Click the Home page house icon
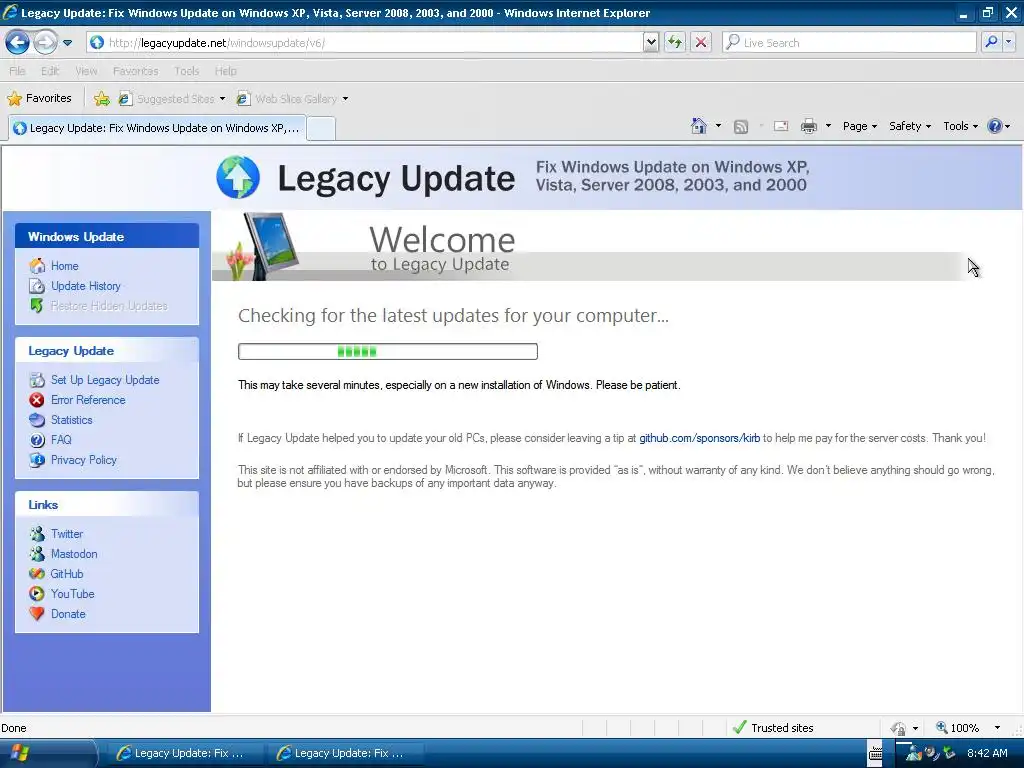 click(x=699, y=126)
